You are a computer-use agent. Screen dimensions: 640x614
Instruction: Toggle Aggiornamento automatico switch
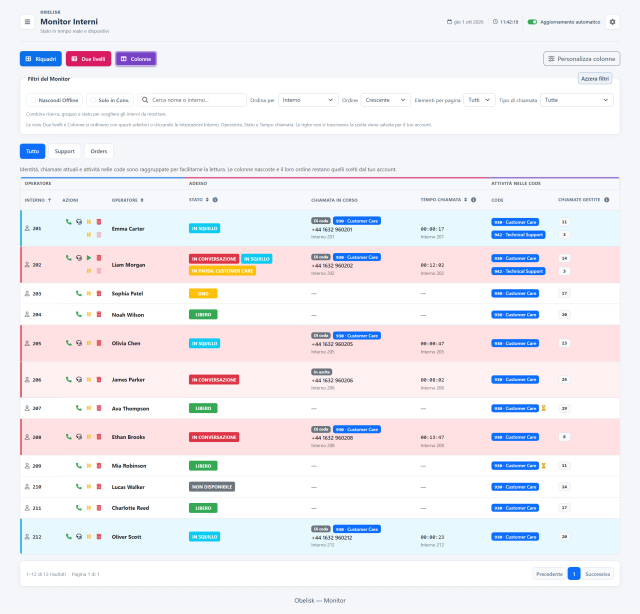tap(532, 22)
